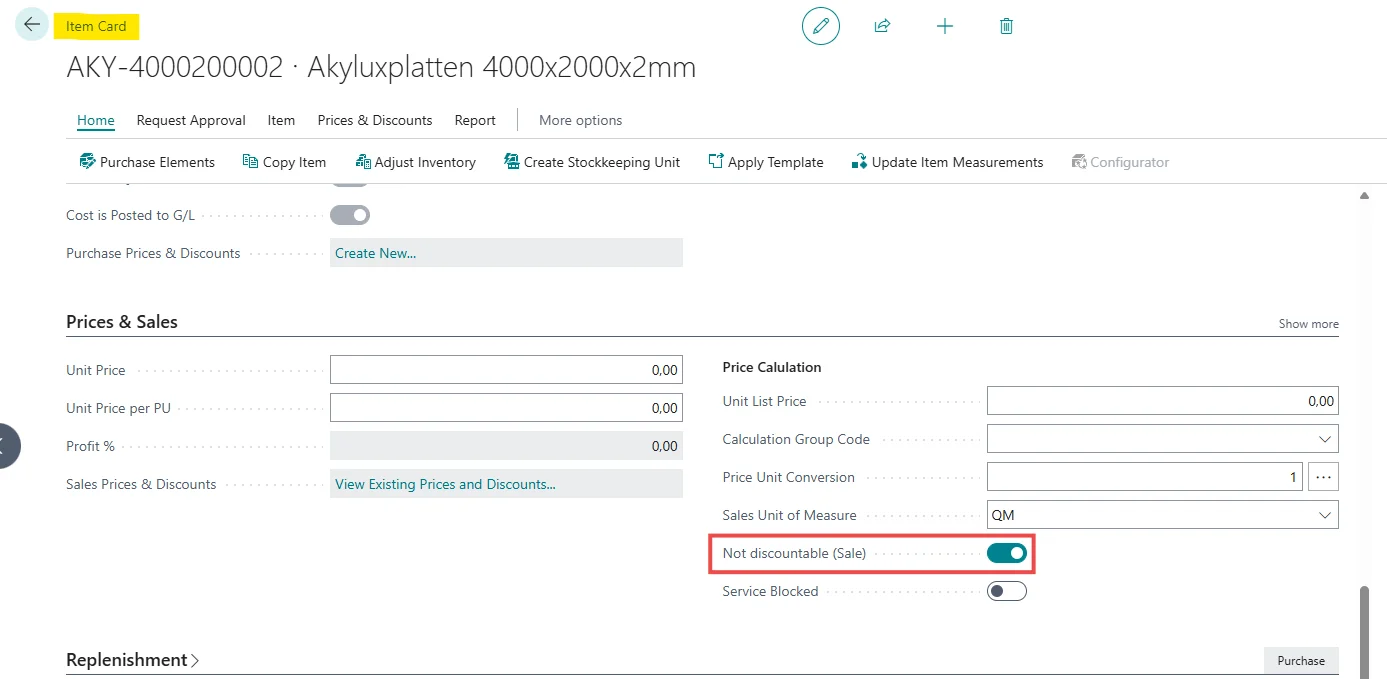Open Purchase Elements action
The width and height of the screenshot is (1387, 679).
[x=147, y=162]
